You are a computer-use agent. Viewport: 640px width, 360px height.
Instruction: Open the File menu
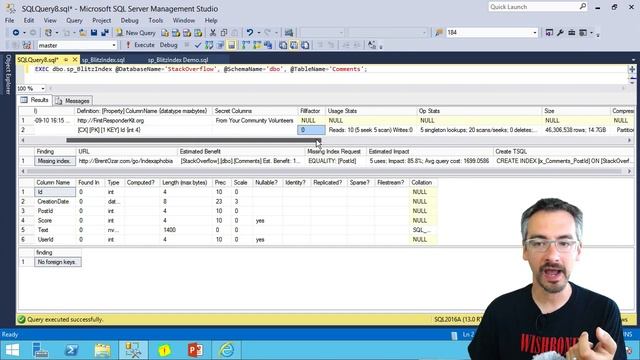point(9,20)
